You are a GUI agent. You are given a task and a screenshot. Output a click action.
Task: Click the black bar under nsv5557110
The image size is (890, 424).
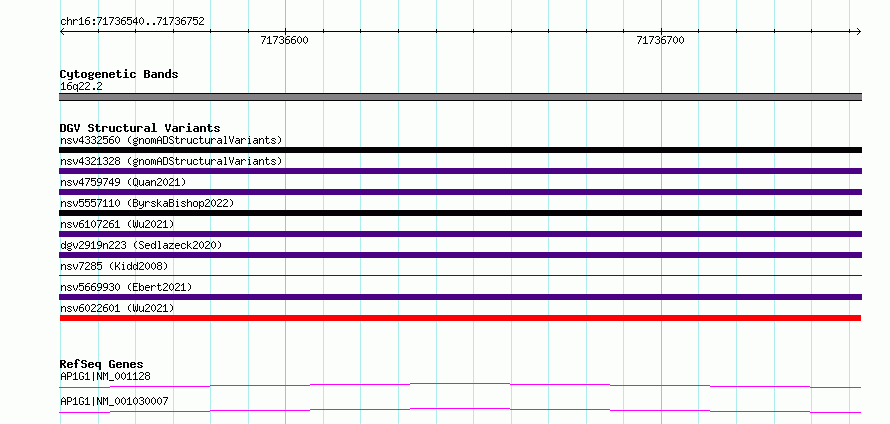[x=460, y=213]
